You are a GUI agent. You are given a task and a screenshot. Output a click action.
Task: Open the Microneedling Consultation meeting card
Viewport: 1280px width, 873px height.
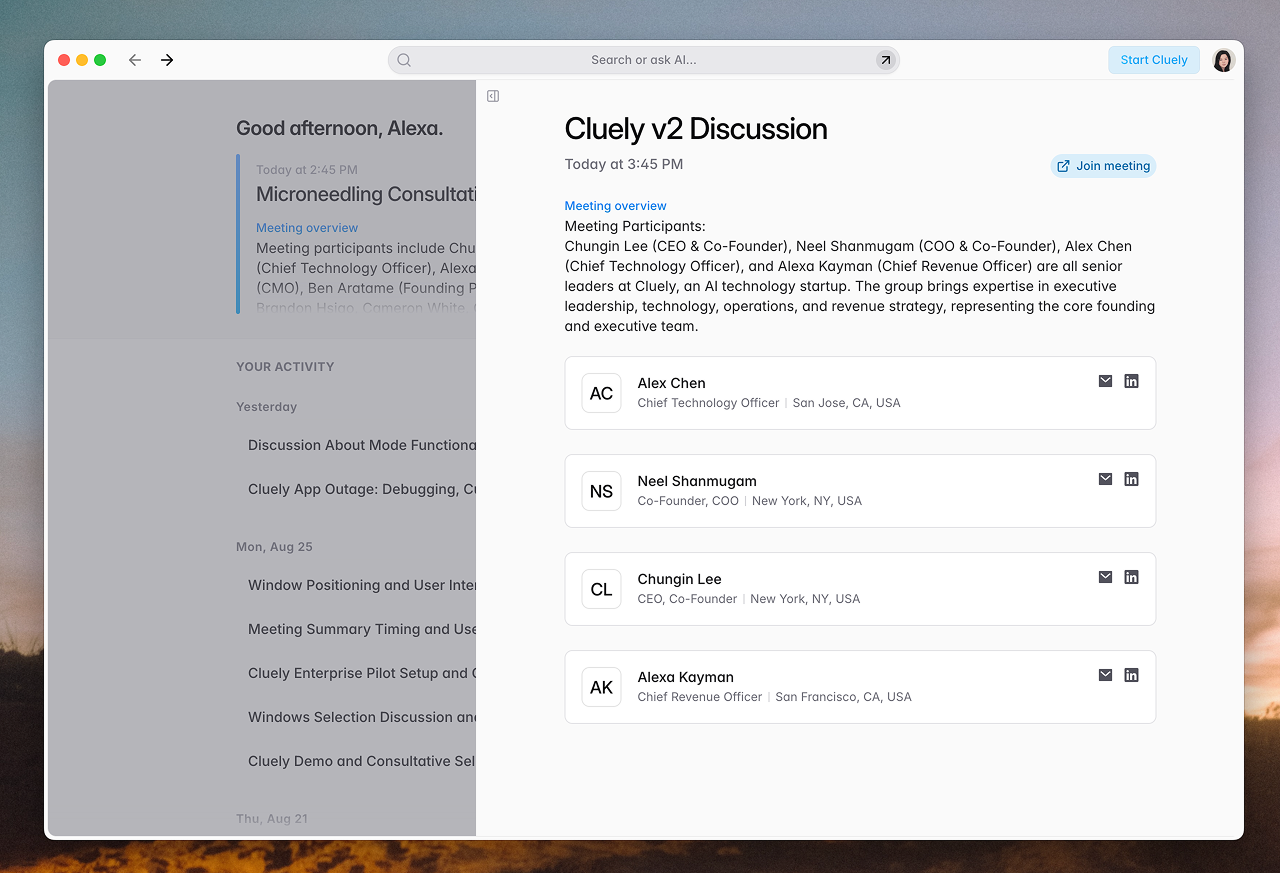(x=356, y=234)
